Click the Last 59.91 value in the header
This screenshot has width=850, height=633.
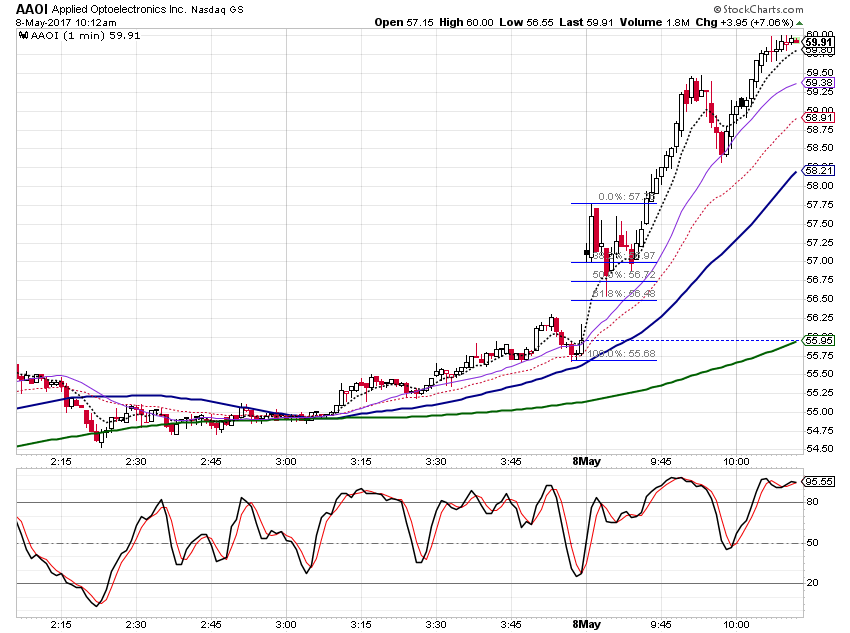click(x=587, y=23)
